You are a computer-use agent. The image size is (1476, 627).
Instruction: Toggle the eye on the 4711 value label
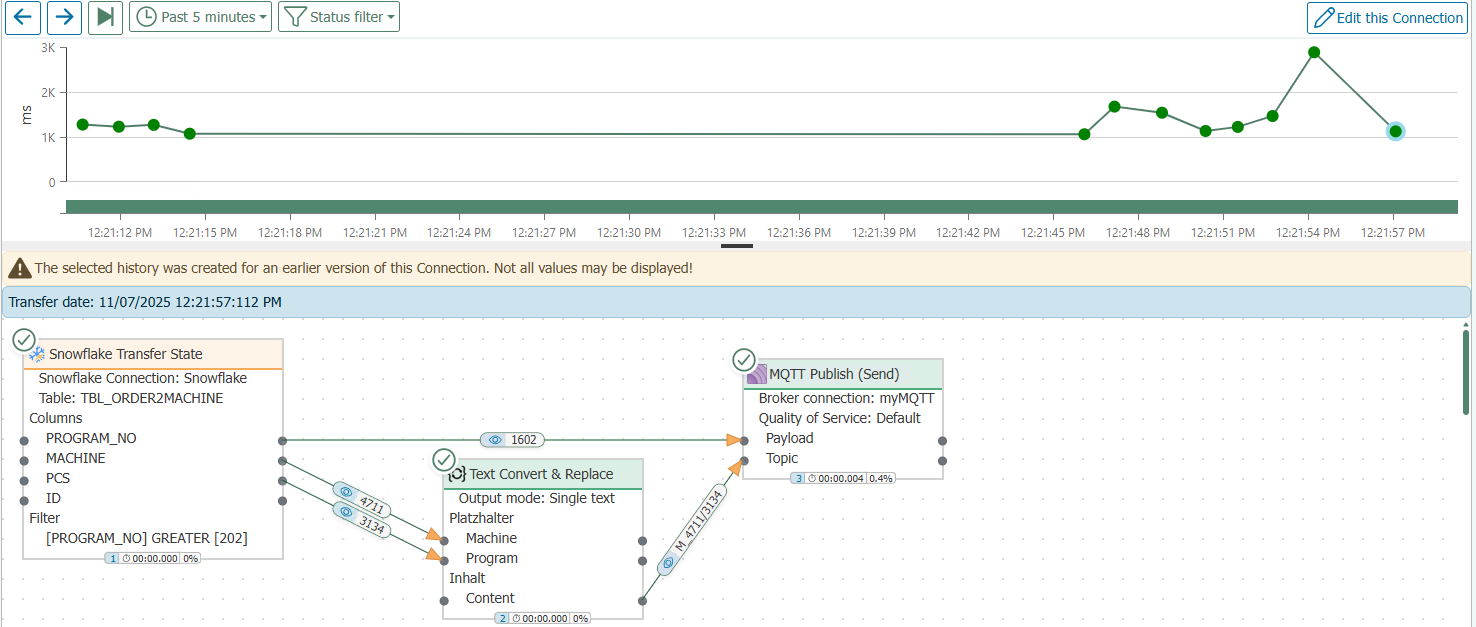point(346,492)
